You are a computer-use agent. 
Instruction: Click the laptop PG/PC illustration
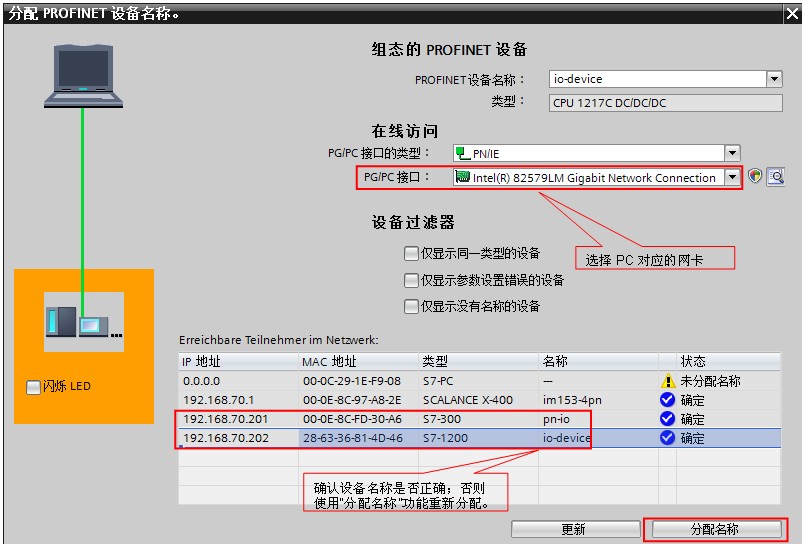[83, 76]
